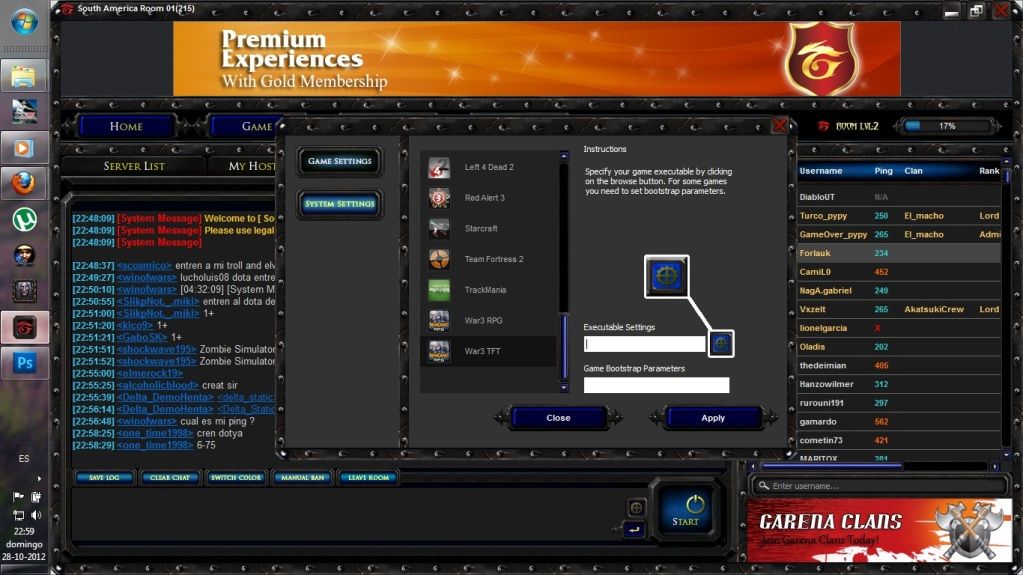
Task: Select user thedeimian in list
Action: pos(899,365)
